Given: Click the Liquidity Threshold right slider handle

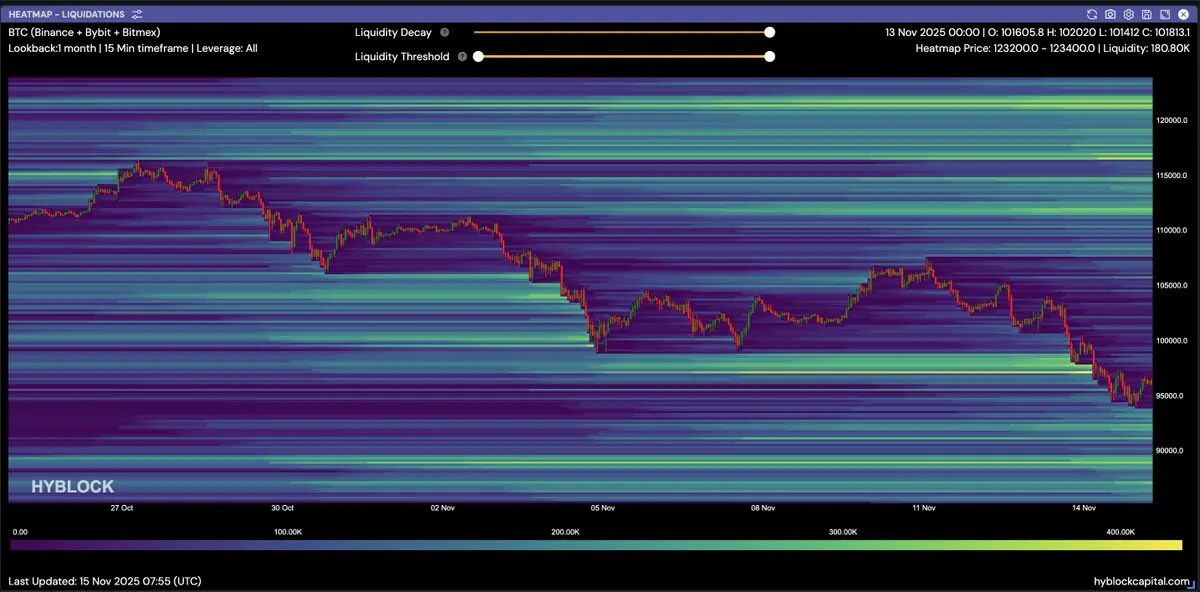Looking at the screenshot, I should (x=769, y=57).
